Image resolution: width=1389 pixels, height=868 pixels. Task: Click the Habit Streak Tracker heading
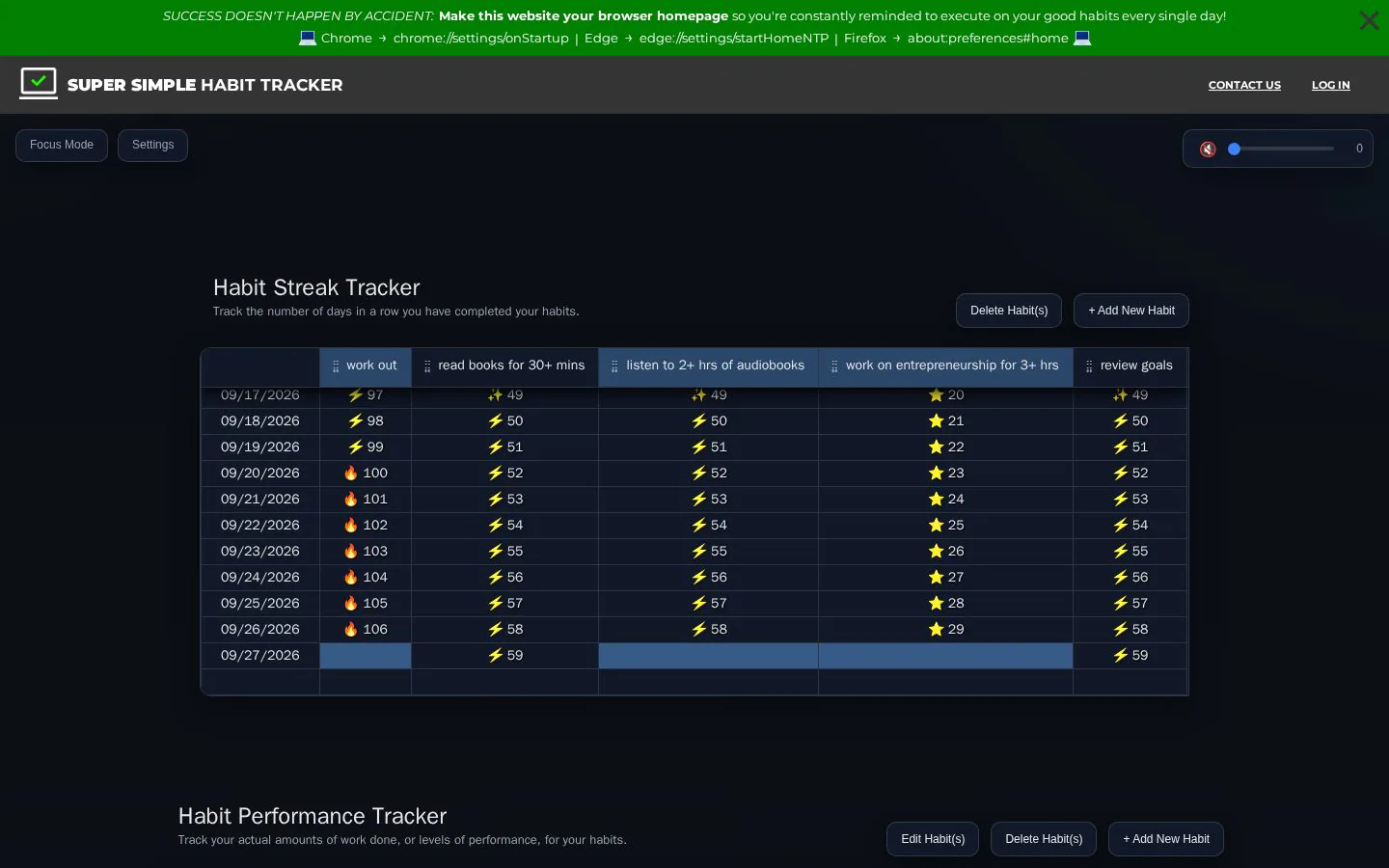(316, 287)
